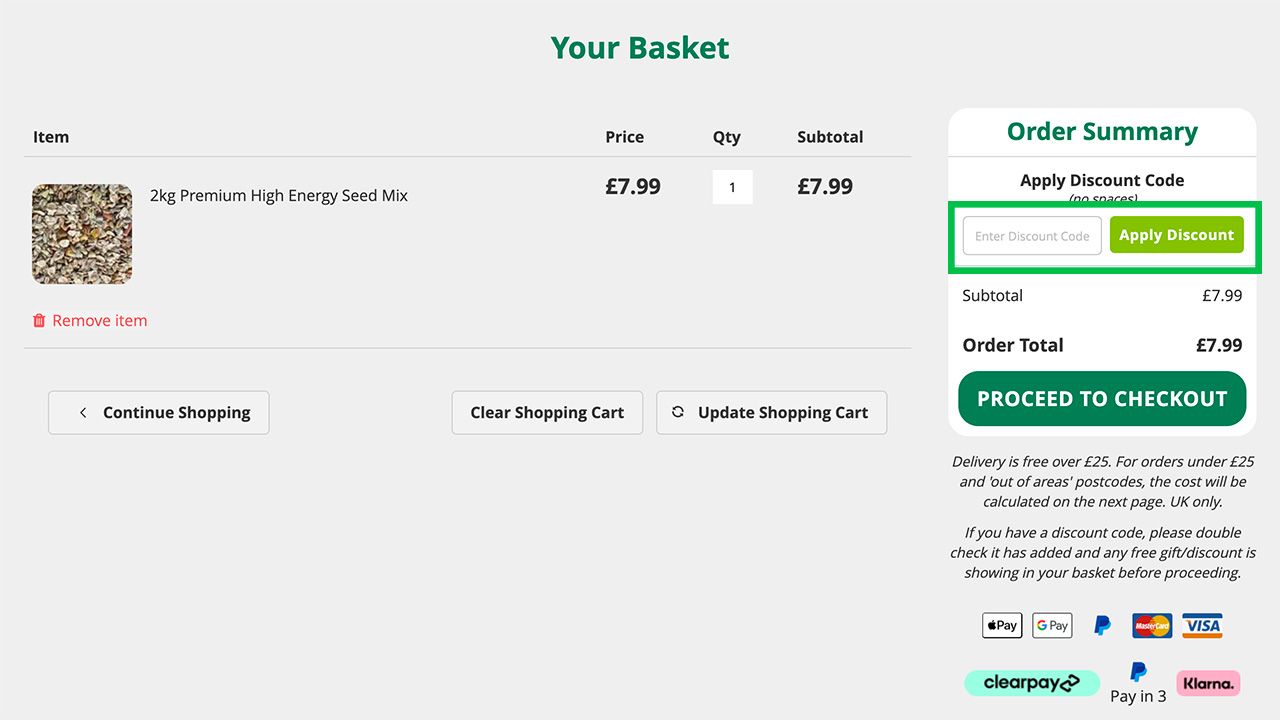1280x720 pixels.
Task: Click the Update Shopping Cart refresh icon
Action: coord(678,412)
